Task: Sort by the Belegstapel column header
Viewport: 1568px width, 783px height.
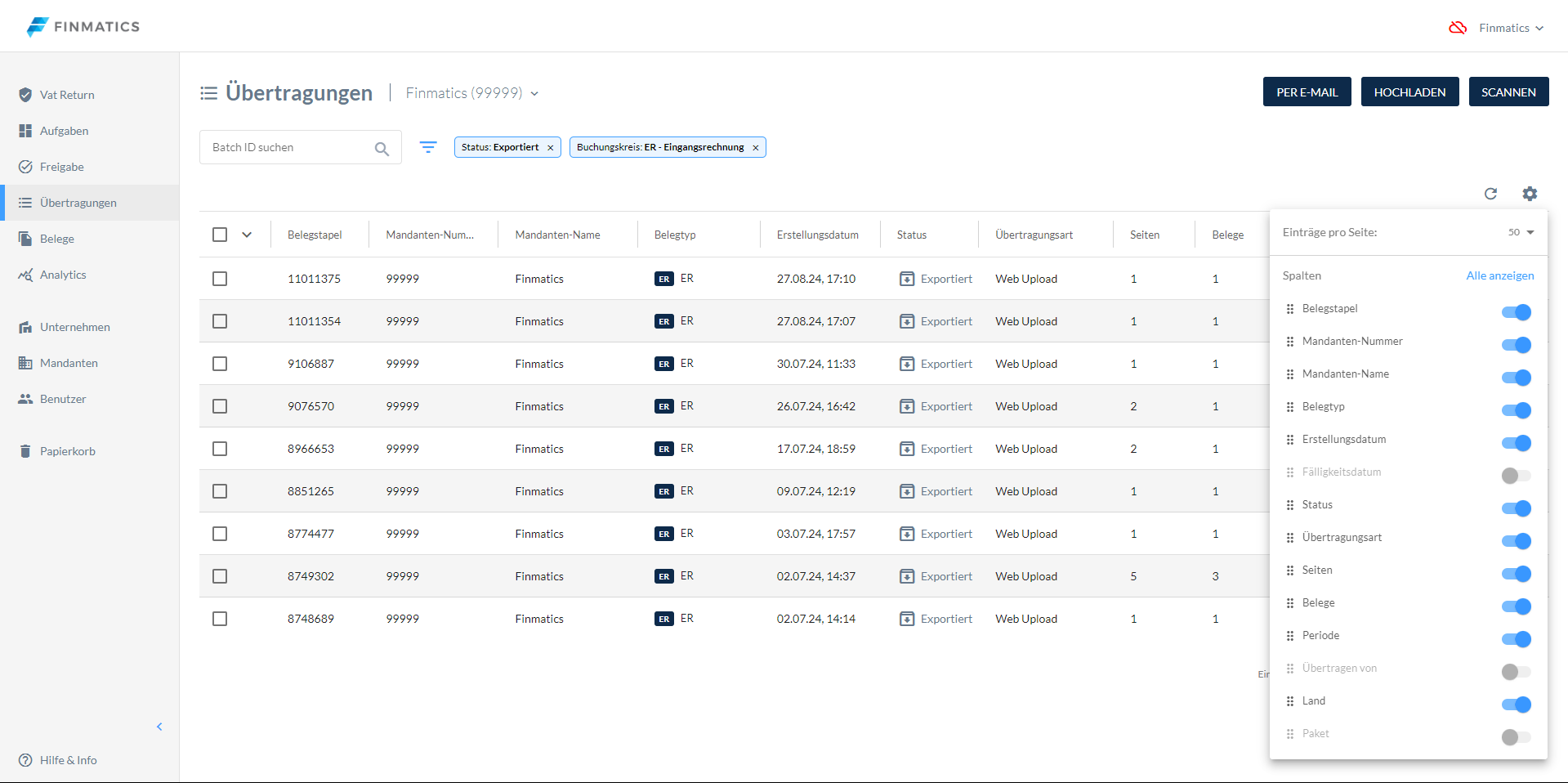Action: point(315,235)
